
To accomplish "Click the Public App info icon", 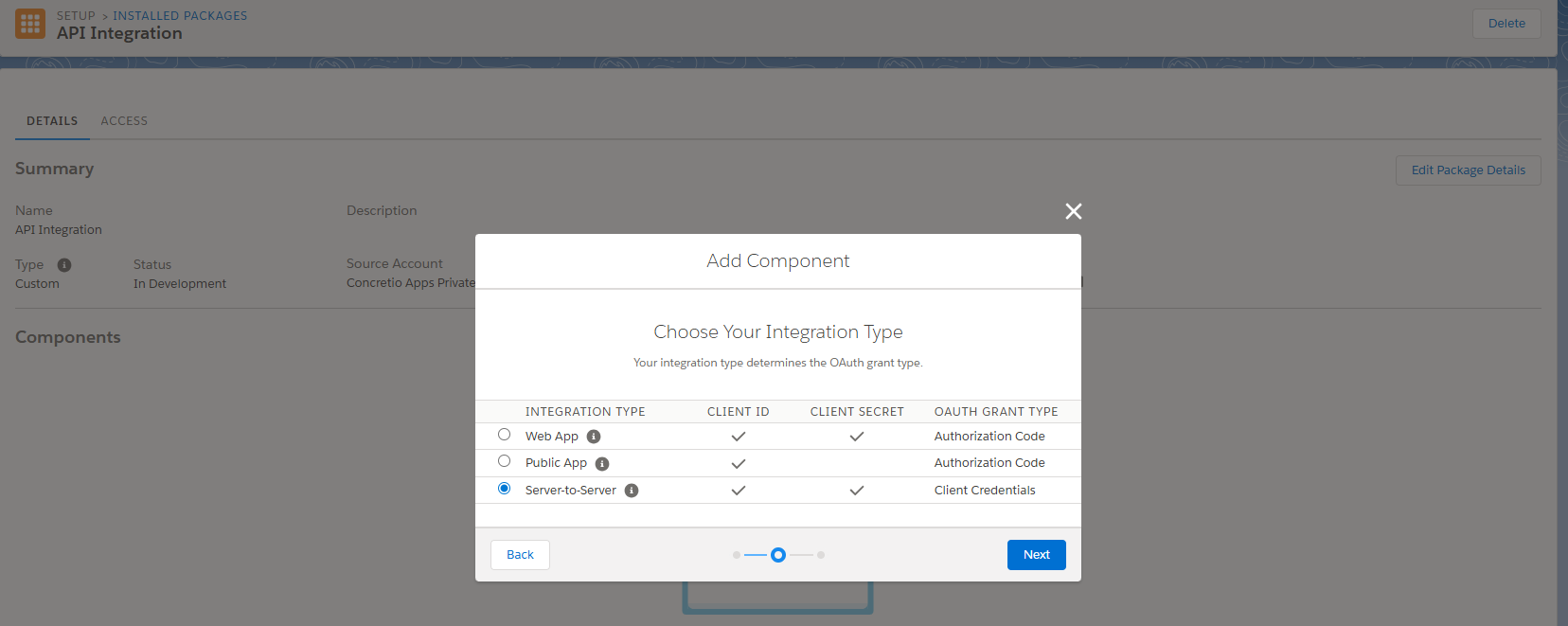I will tap(602, 464).
